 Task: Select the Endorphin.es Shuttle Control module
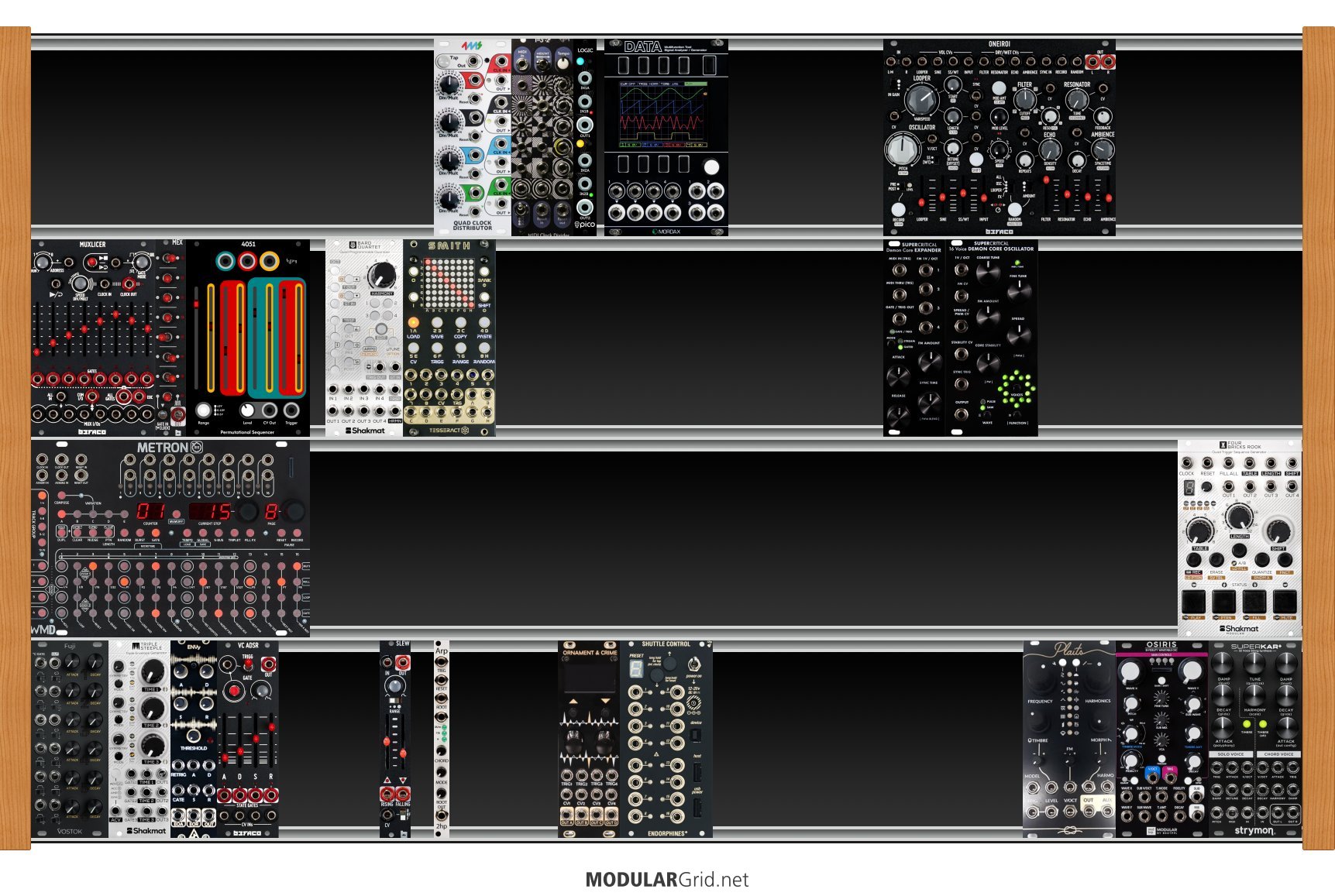[x=666, y=739]
